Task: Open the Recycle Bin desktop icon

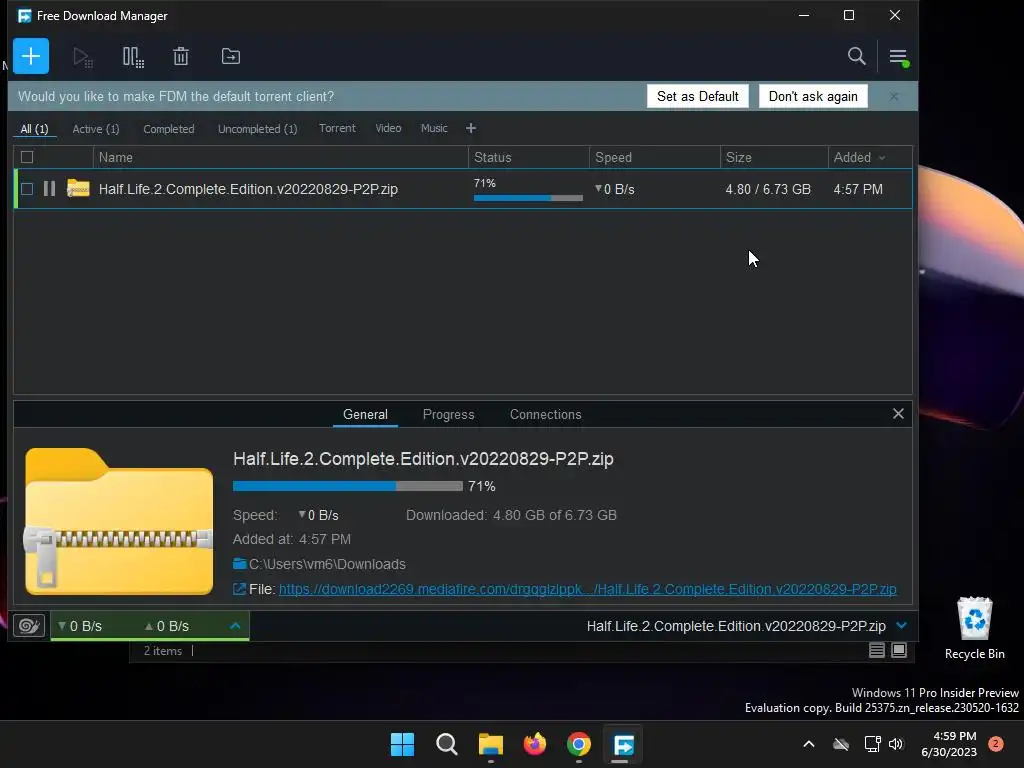Action: [x=974, y=628]
